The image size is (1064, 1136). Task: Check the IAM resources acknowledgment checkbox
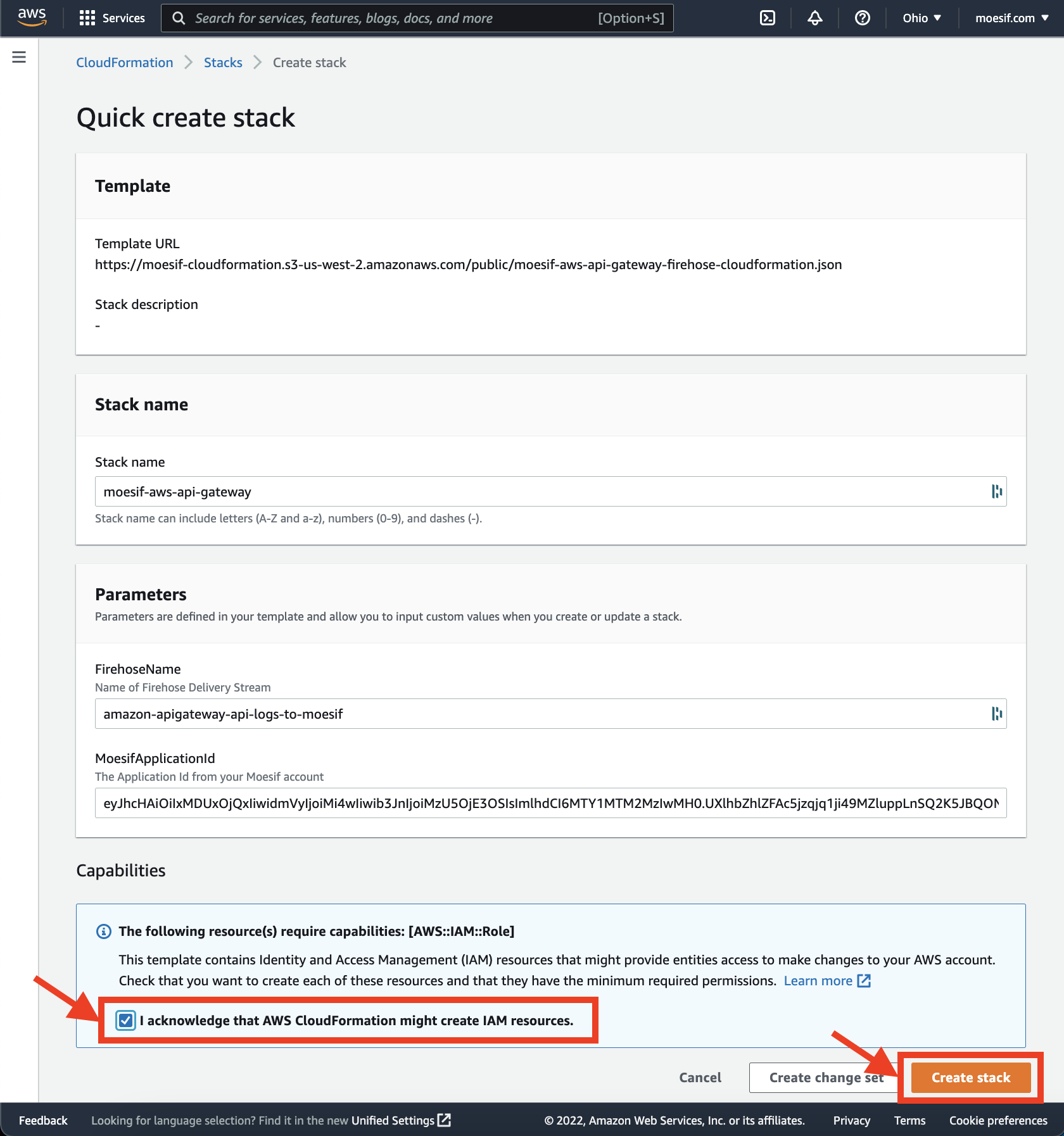tap(125, 1020)
